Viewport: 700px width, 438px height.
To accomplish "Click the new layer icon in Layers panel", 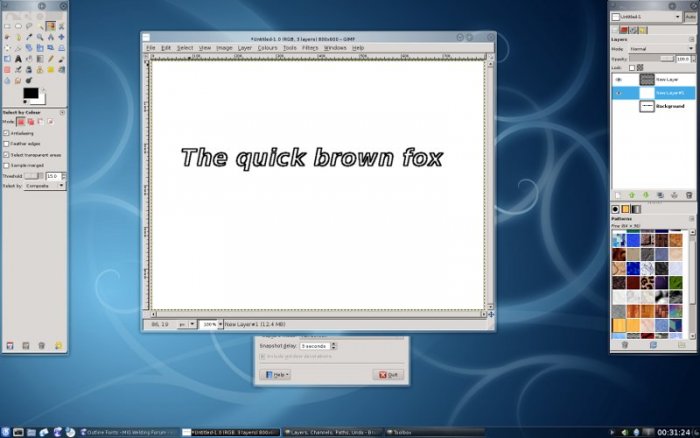I will pos(618,195).
